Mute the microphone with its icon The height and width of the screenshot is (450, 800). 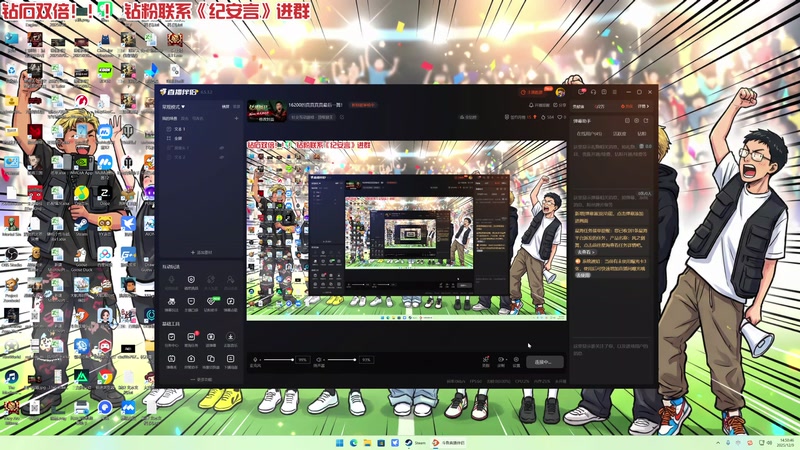255,360
